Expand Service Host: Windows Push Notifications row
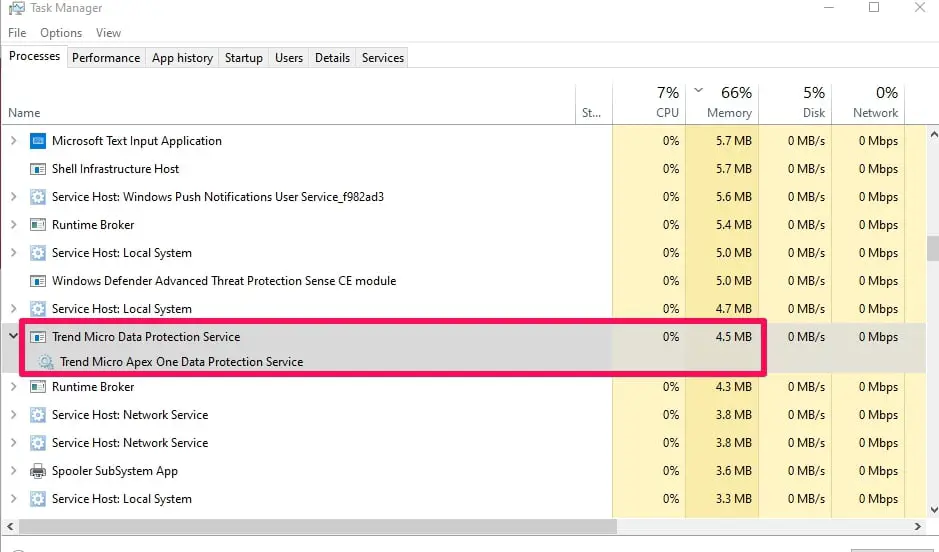The image size is (939, 552). pos(13,197)
